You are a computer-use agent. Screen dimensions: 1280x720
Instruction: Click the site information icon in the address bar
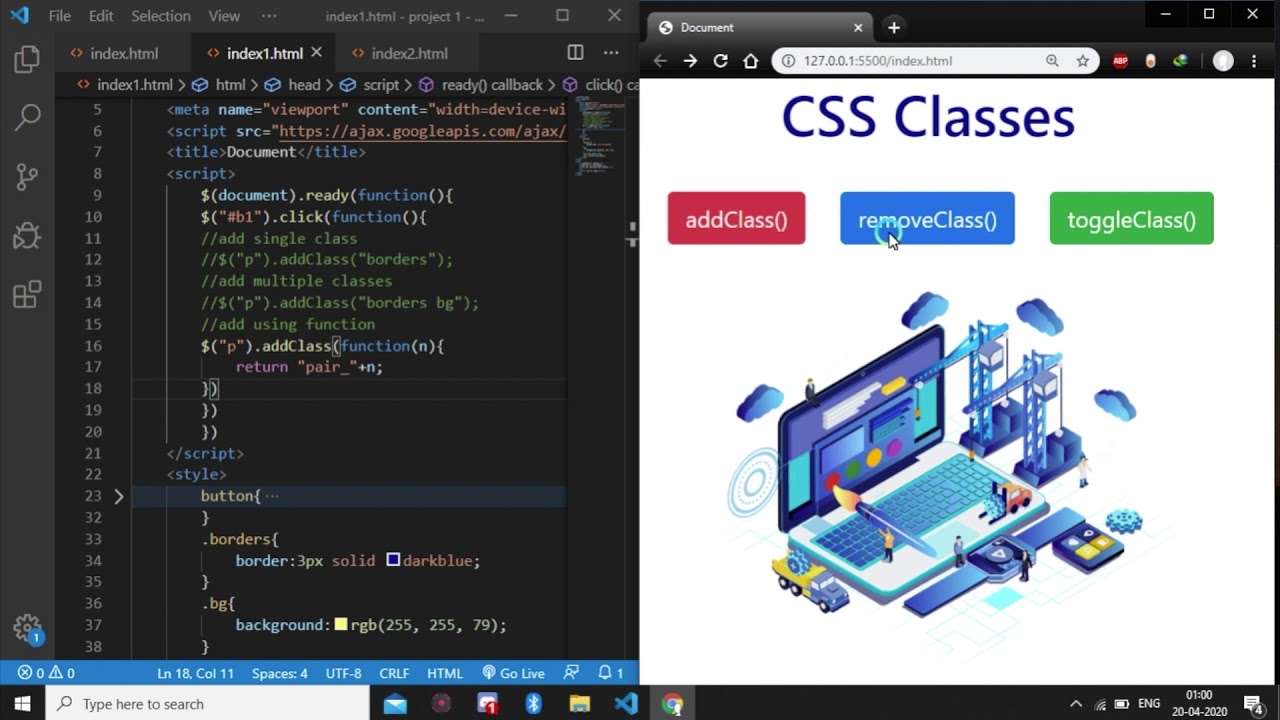(x=788, y=61)
